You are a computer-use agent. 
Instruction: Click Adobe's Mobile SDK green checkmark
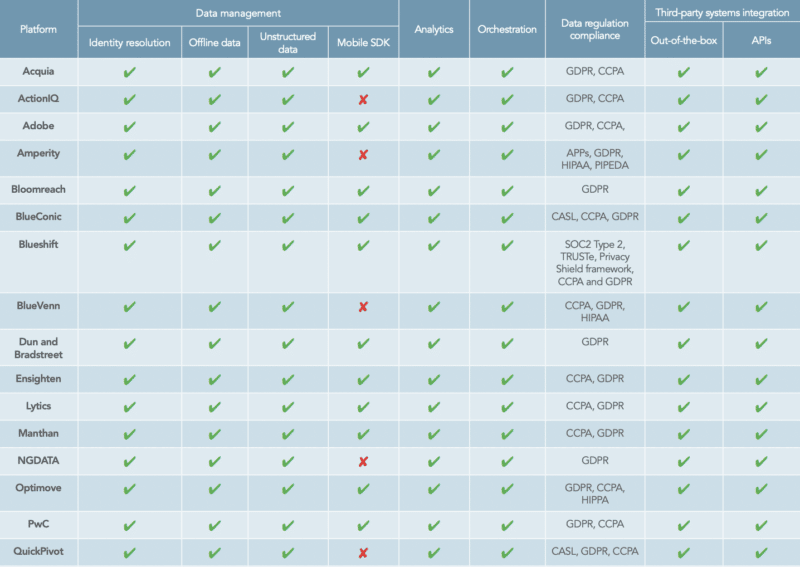coord(363,126)
